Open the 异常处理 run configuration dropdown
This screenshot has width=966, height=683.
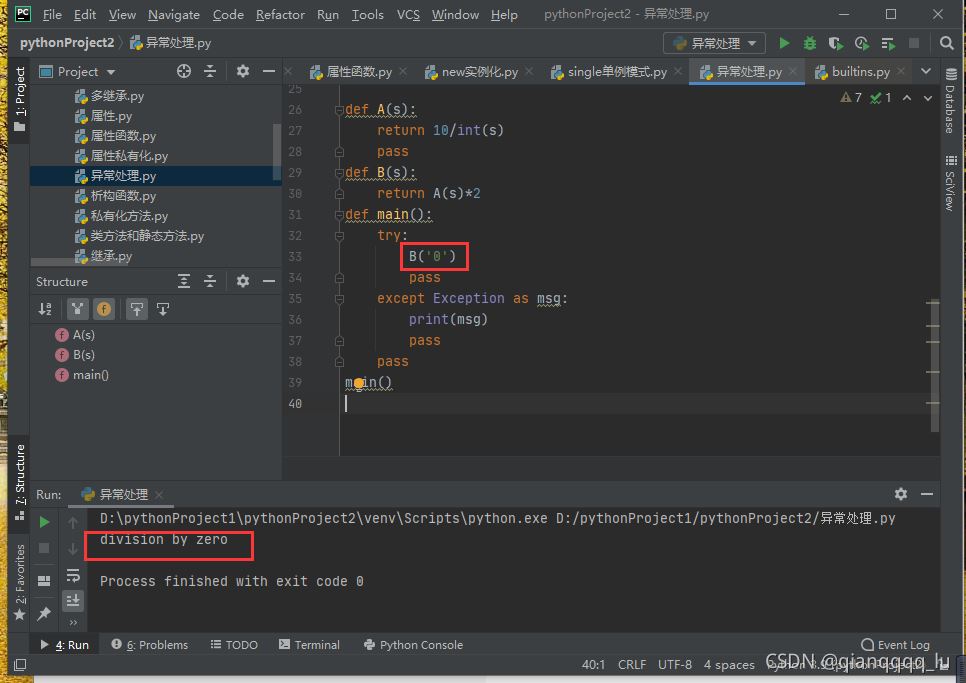click(715, 43)
